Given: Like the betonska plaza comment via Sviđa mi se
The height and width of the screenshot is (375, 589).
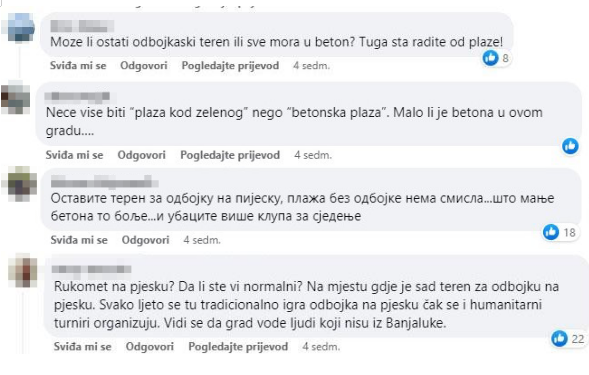Looking at the screenshot, I should click(x=74, y=155).
